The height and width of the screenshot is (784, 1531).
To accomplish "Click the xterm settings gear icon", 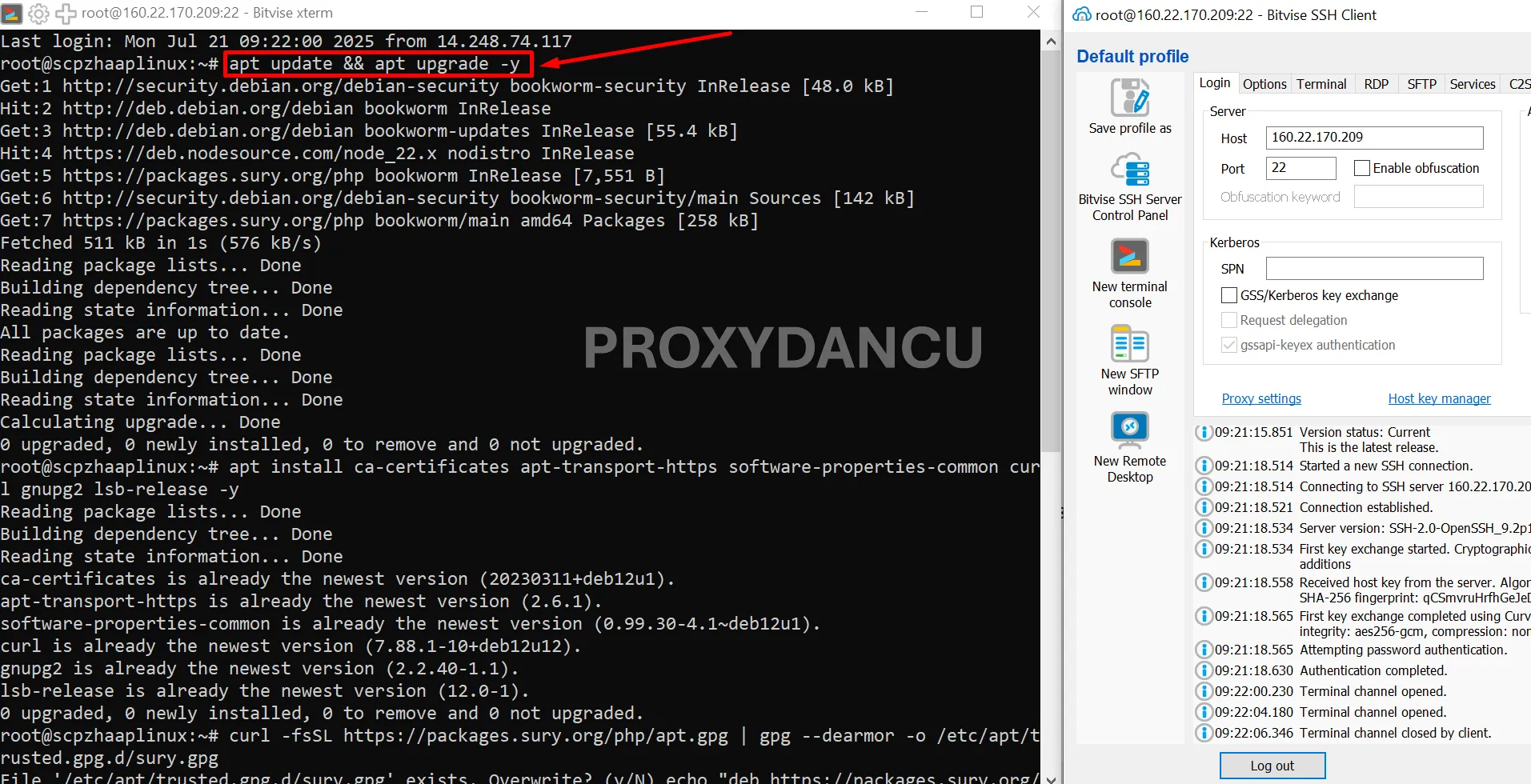I will point(38,13).
